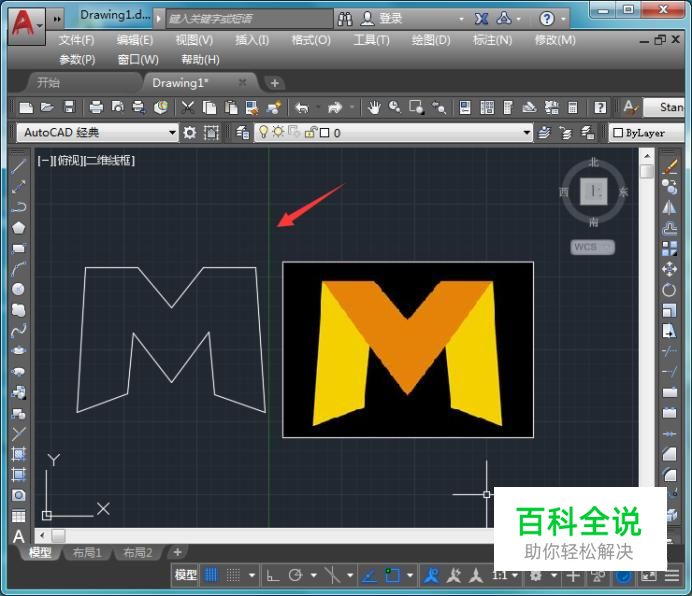
Task: Expand the layer 0 dropdown list
Action: (527, 132)
